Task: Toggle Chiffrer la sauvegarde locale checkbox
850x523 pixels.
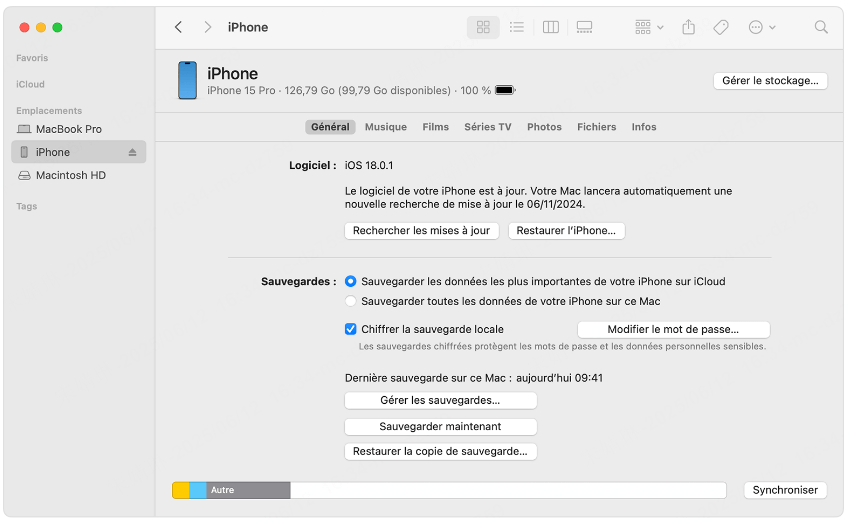Action: click(x=351, y=329)
